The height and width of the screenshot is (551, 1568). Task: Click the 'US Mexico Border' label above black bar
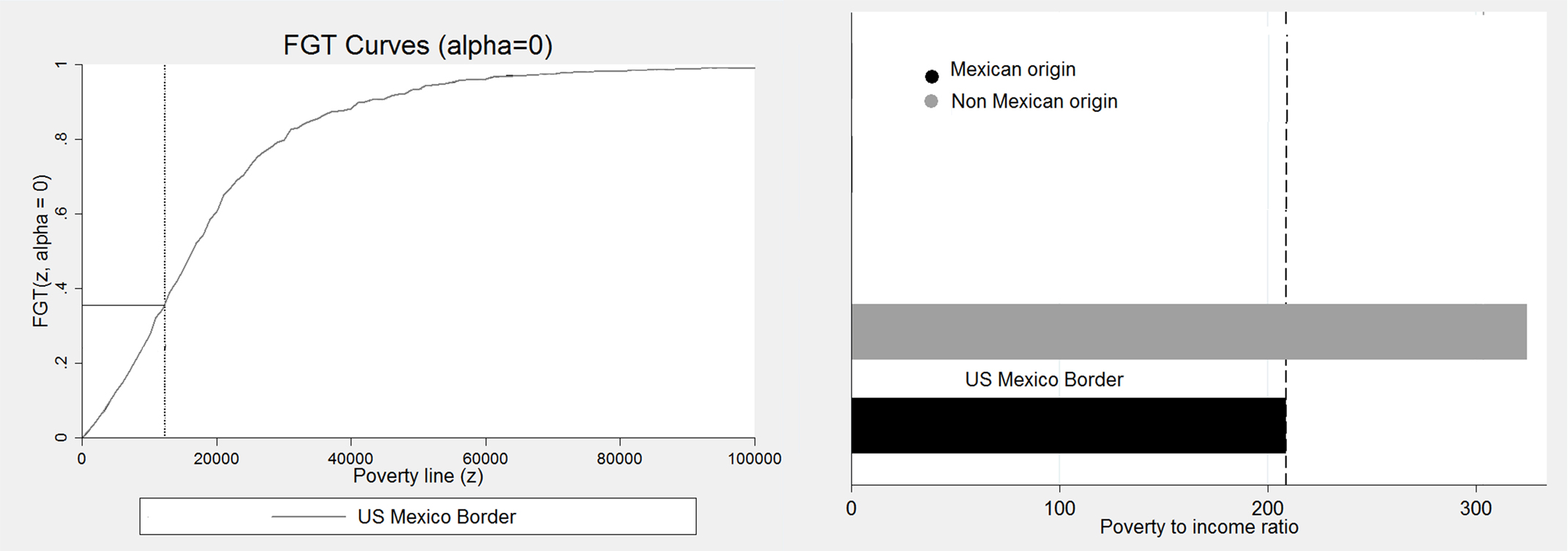pos(1044,380)
